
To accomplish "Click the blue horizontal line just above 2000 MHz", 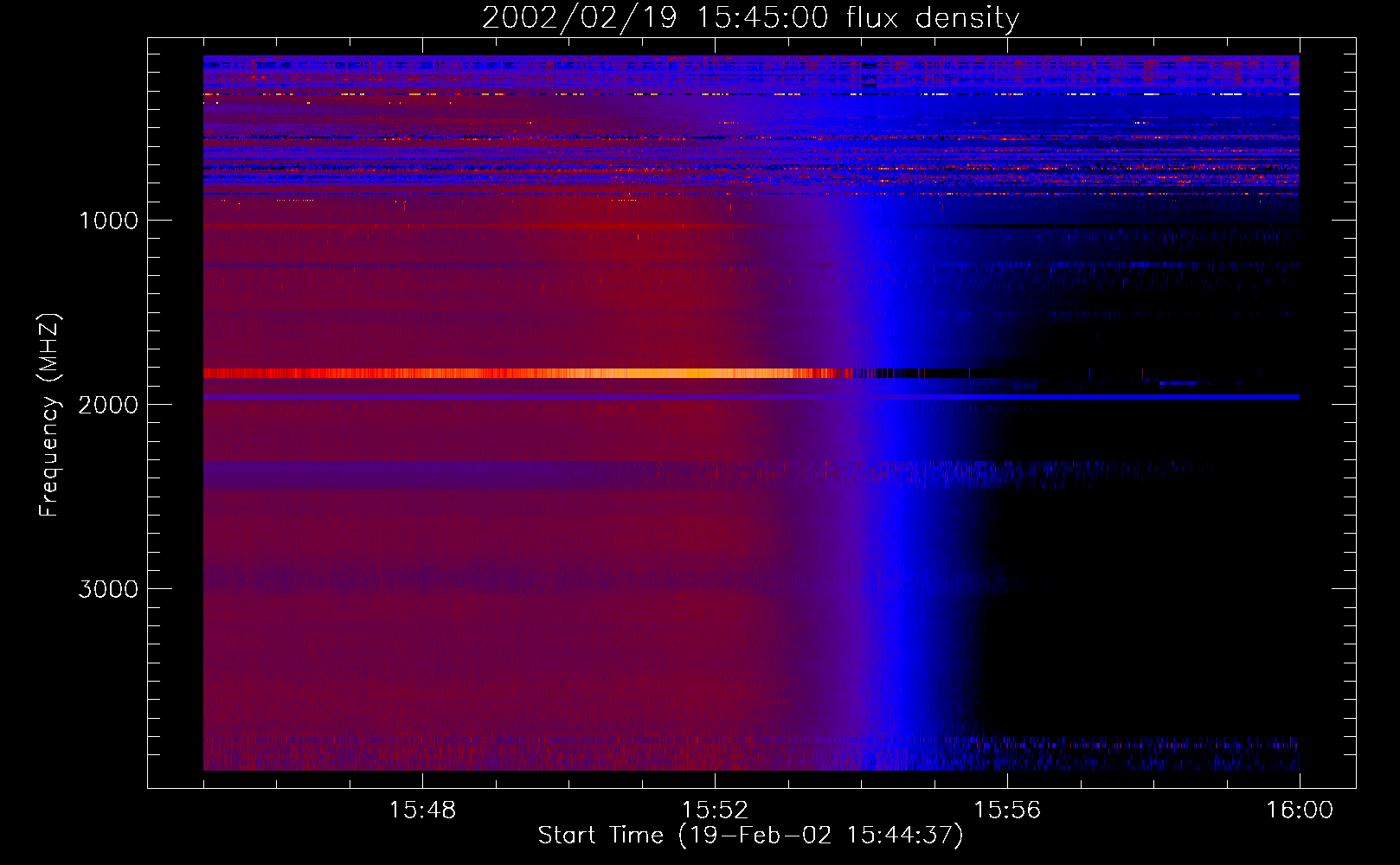I will tap(751, 396).
